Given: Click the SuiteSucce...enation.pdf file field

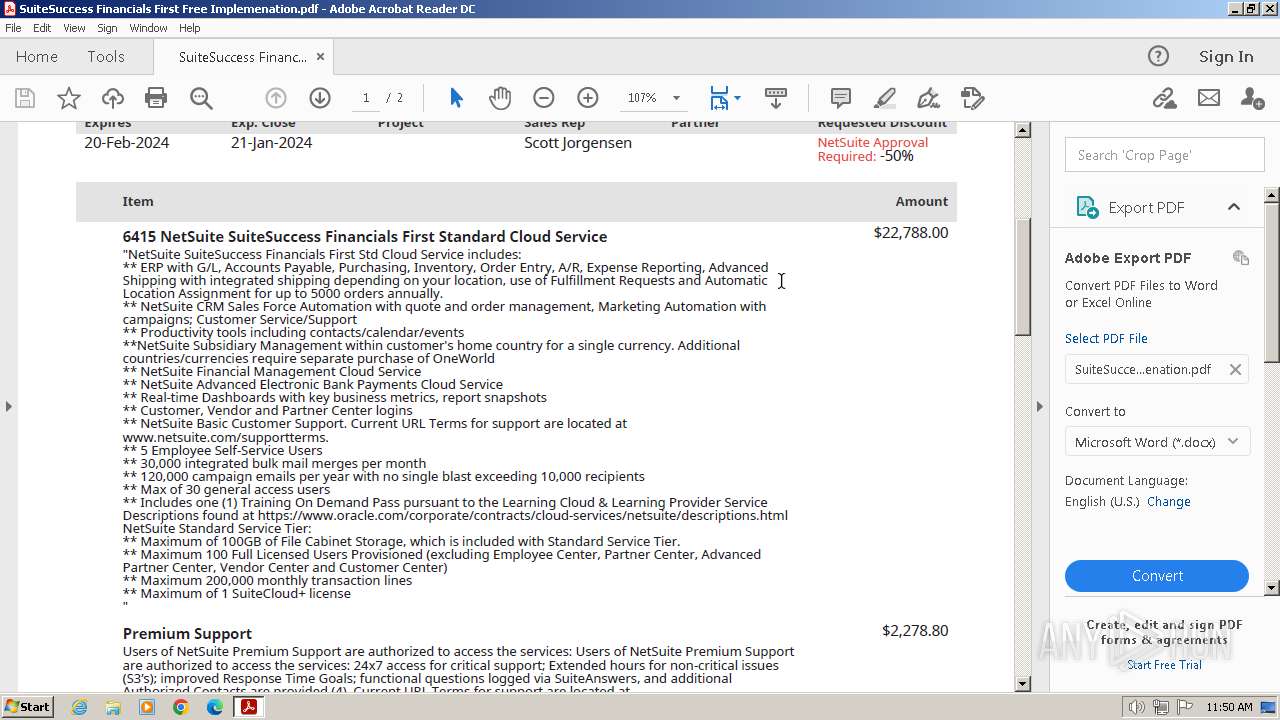Looking at the screenshot, I should pos(1157,369).
